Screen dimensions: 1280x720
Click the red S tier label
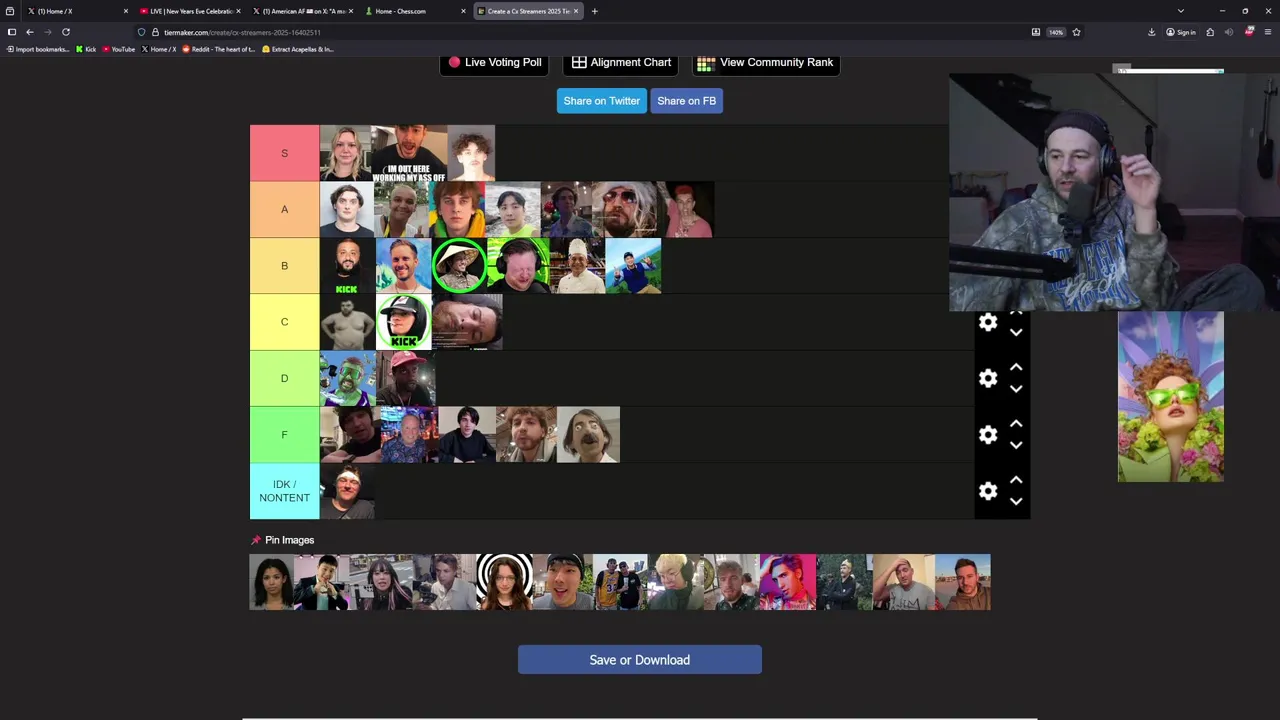click(284, 153)
